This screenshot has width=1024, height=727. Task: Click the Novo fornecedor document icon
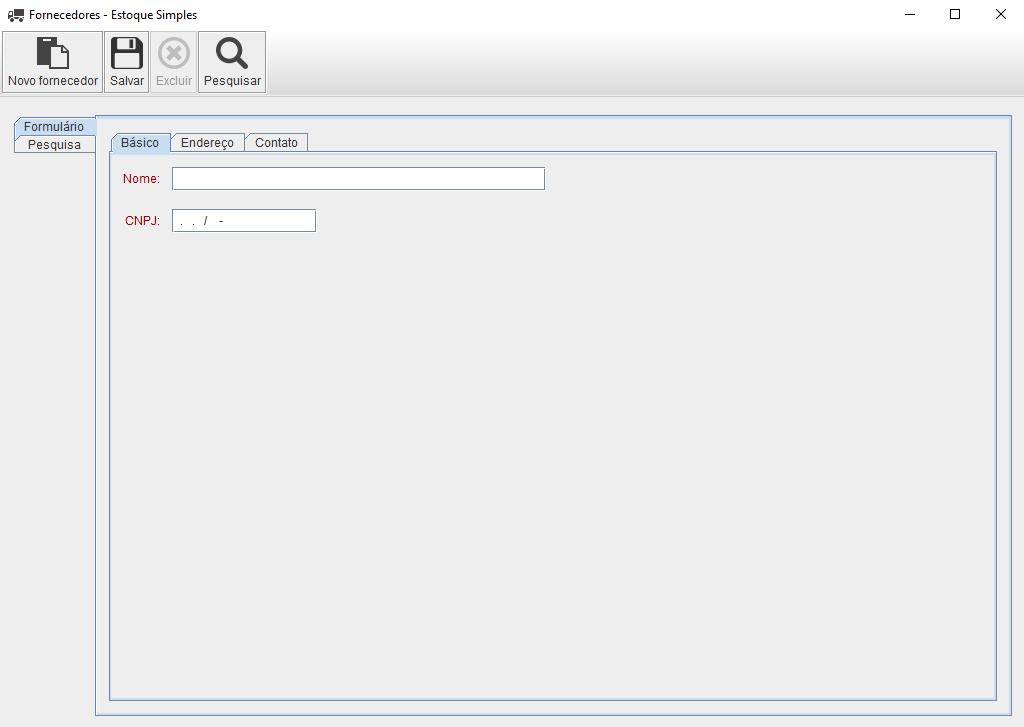tap(52, 53)
